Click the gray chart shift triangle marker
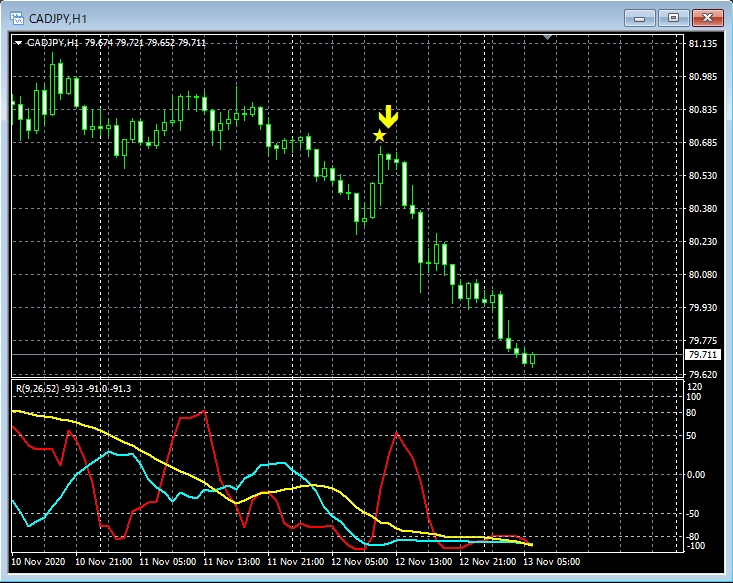 coord(547,38)
